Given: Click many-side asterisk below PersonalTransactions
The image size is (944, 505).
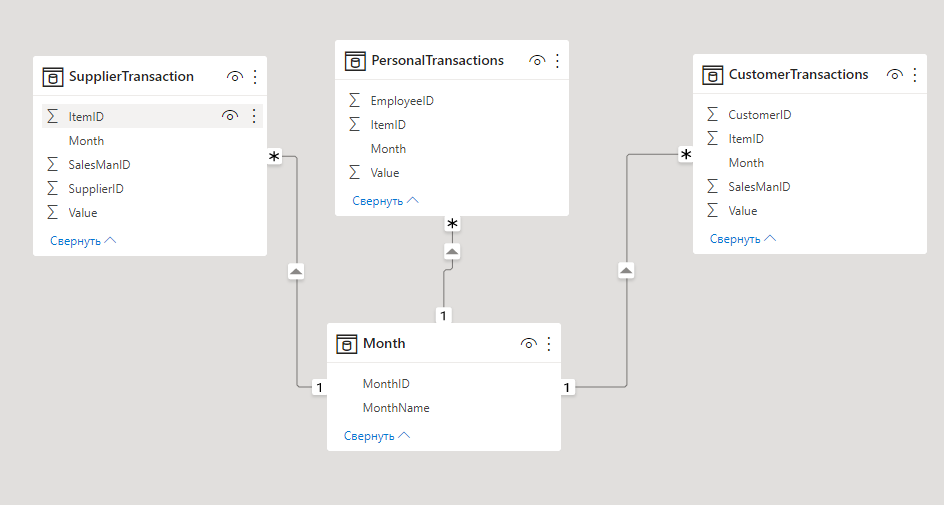Looking at the screenshot, I should click(x=452, y=224).
